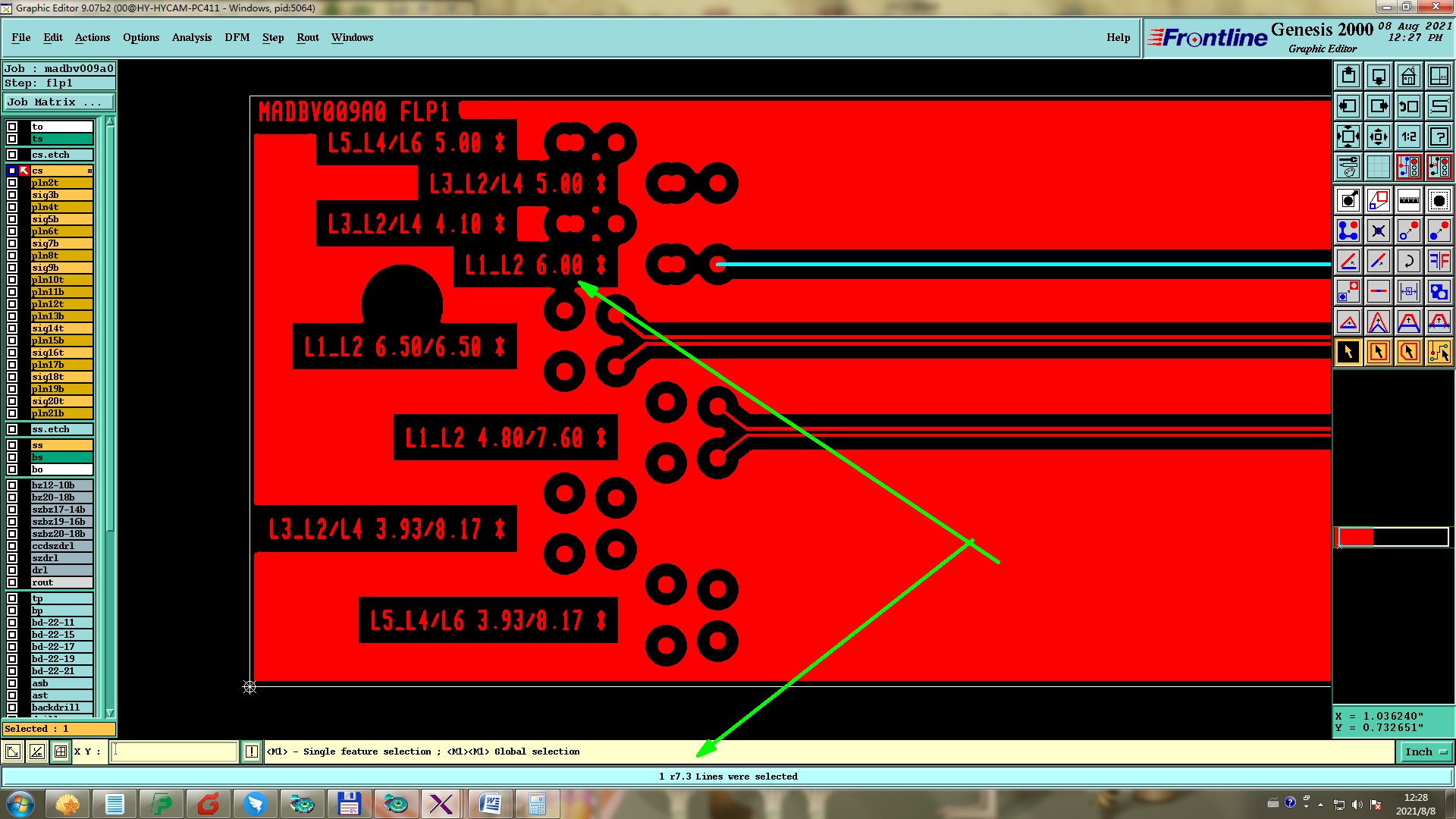
Task: Toggle the grid display icon
Action: [1378, 167]
